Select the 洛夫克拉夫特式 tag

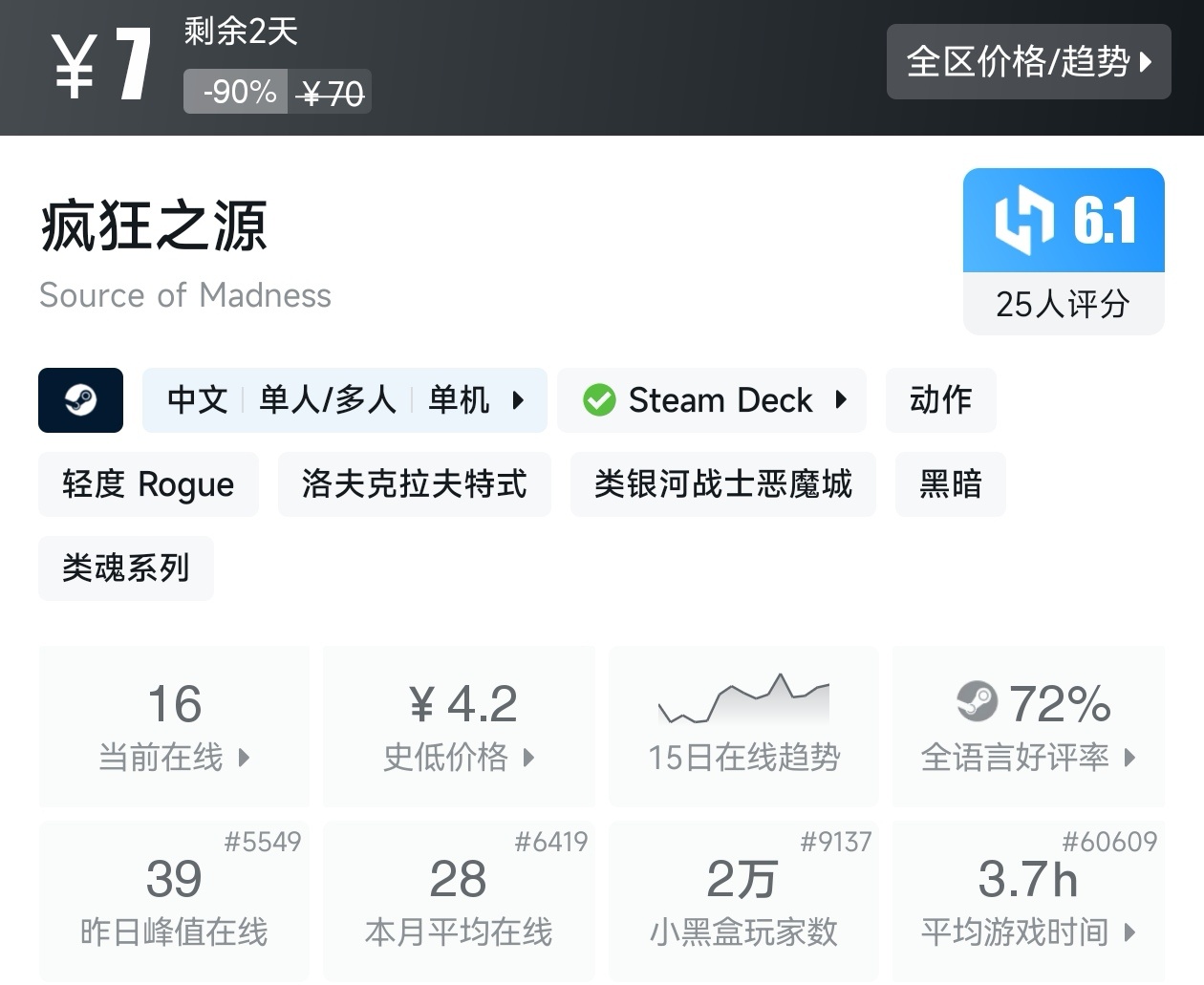click(x=415, y=484)
